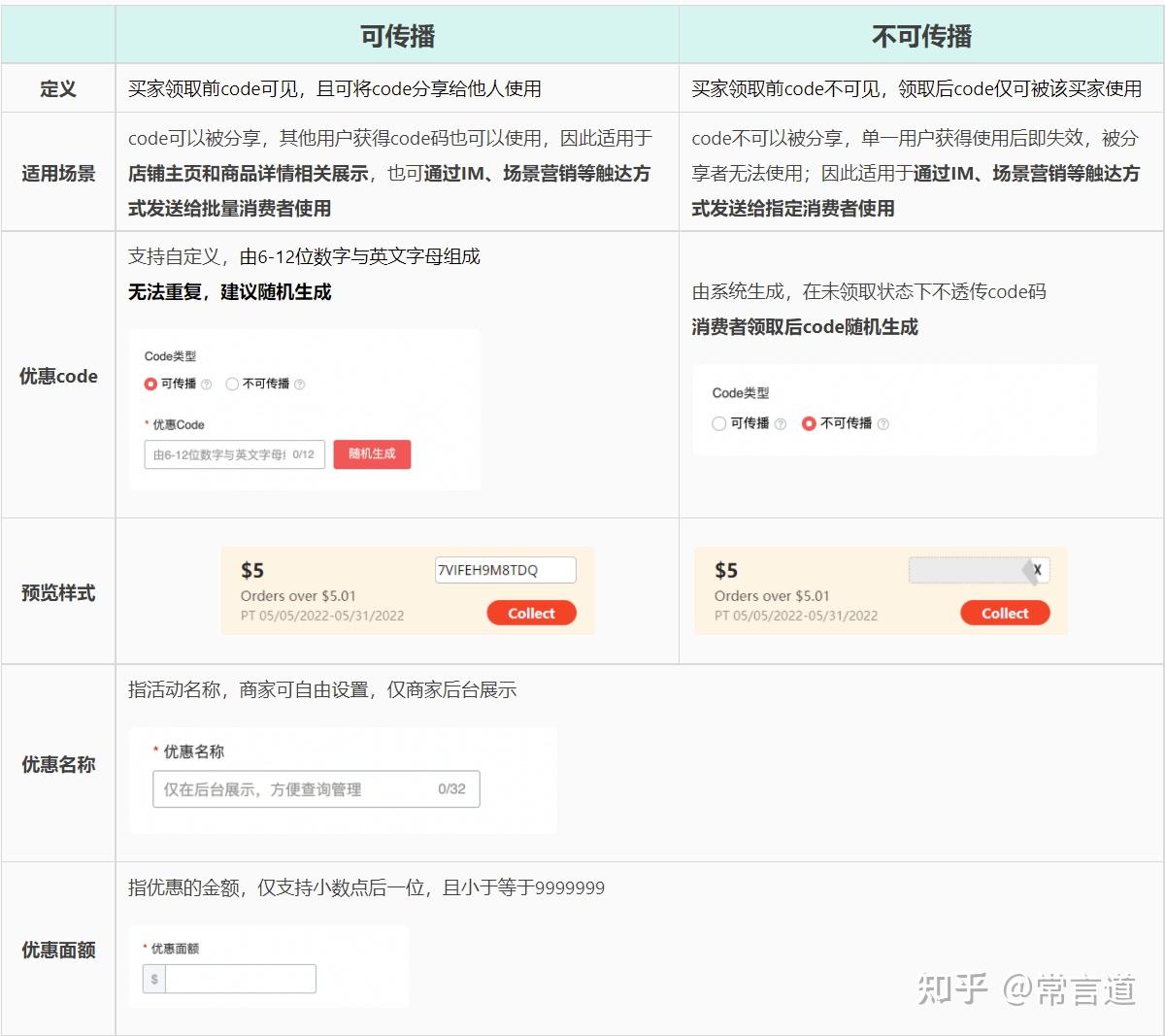Click the help icon beside 不可传播 in left Code类型
The height and width of the screenshot is (1036, 1165).
click(300, 384)
